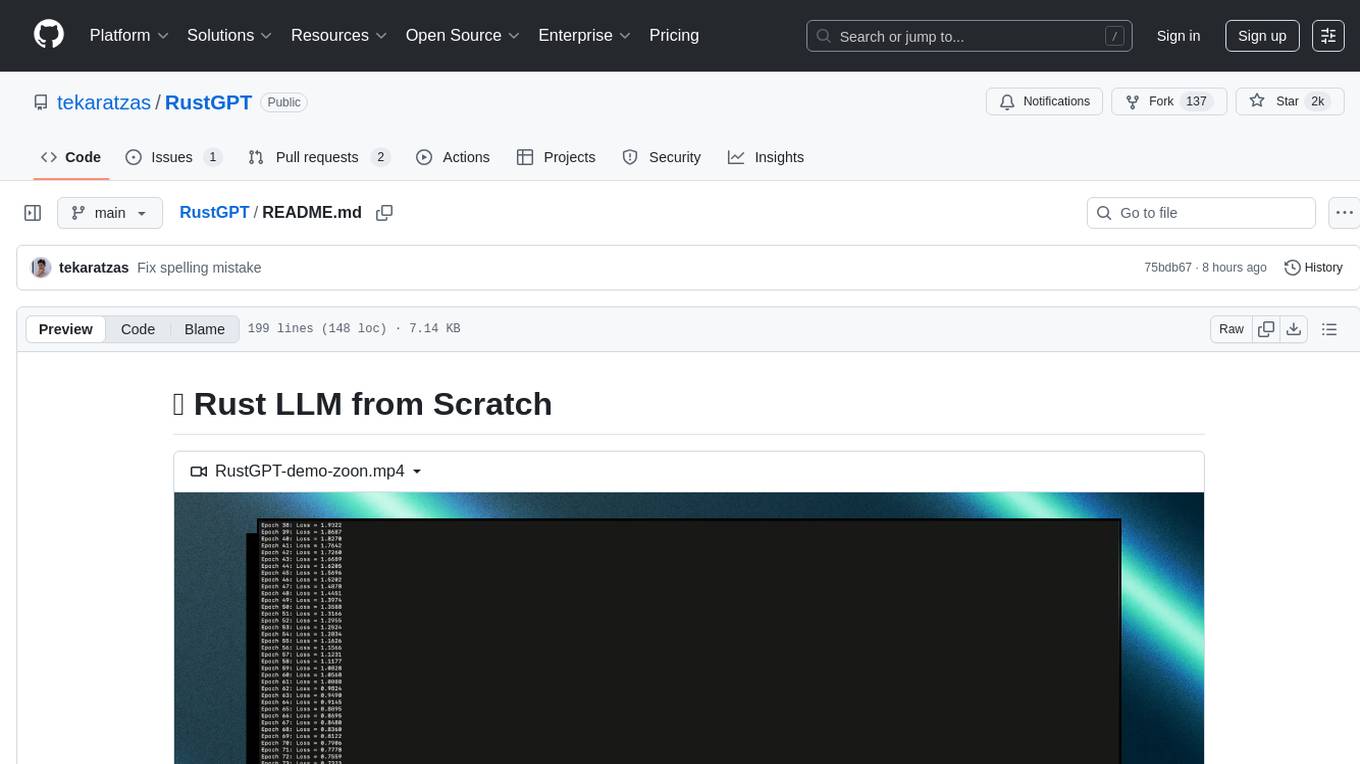
Task: Open the appearance settings icon in header
Action: [1328, 36]
